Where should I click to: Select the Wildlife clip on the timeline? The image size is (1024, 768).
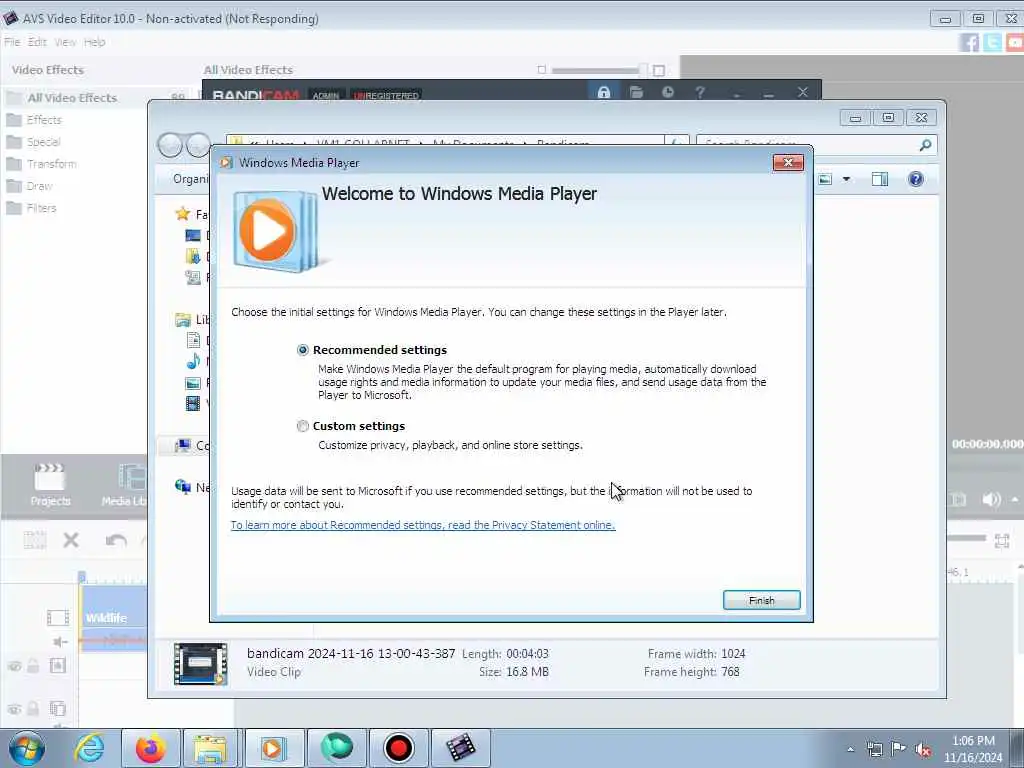coord(114,618)
